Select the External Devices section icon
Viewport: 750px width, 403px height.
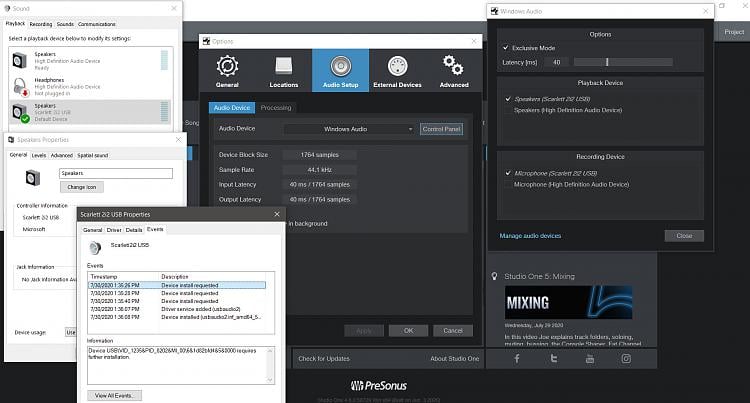(x=397, y=71)
